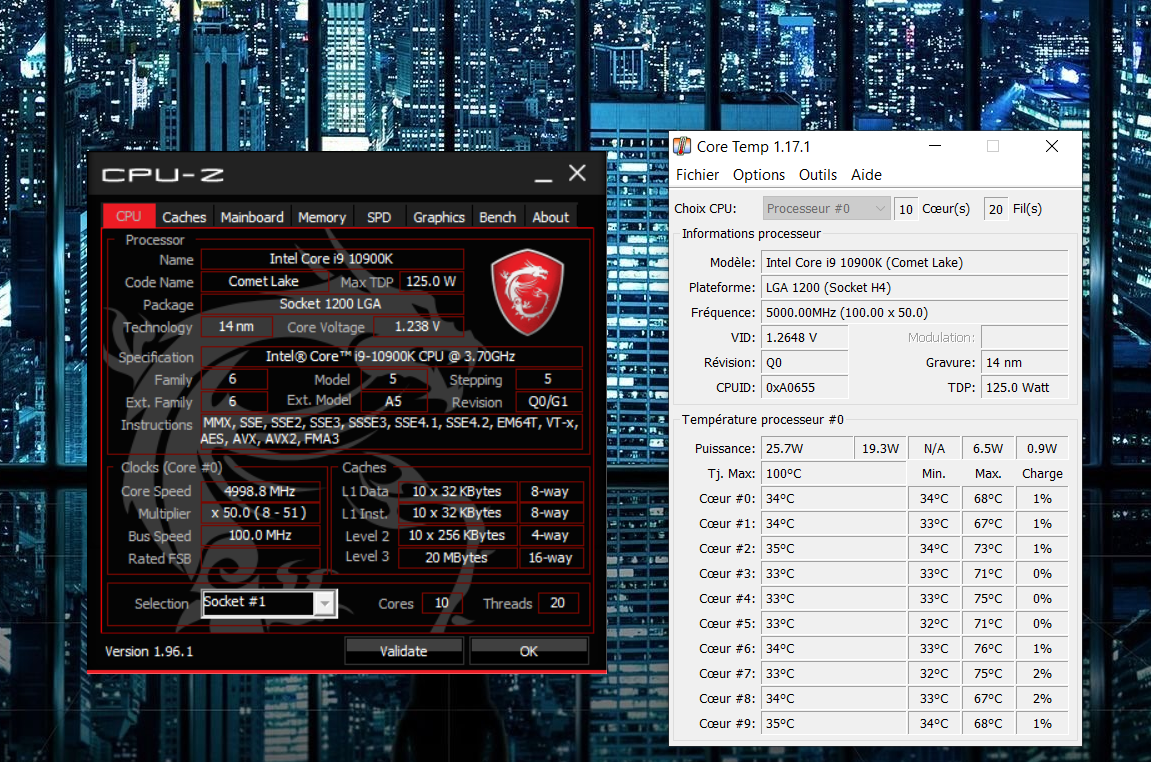
Task: Click the Cœur #4 max temperature 75°C
Action: (988, 598)
